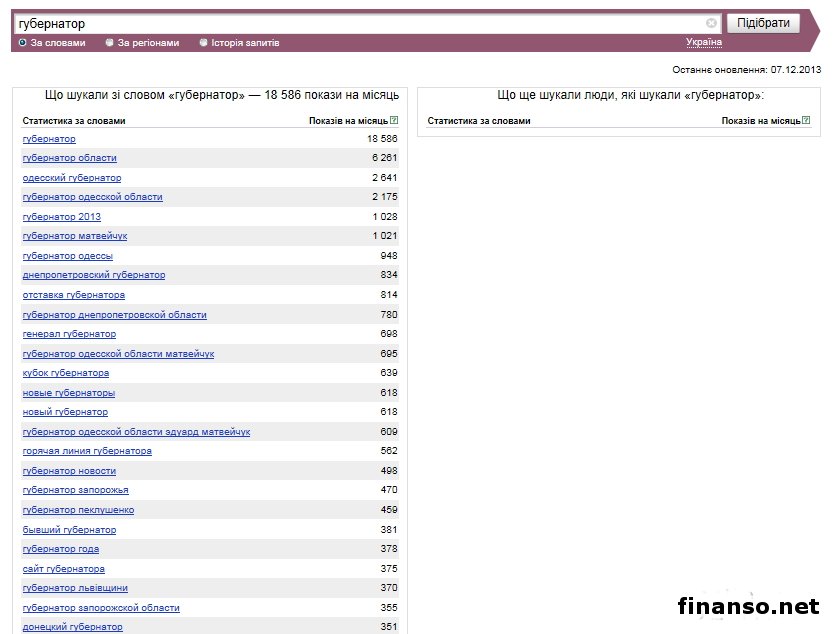The width and height of the screenshot is (834, 634).
Task: Click into the search field containing 'губернатор'
Action: click(360, 23)
